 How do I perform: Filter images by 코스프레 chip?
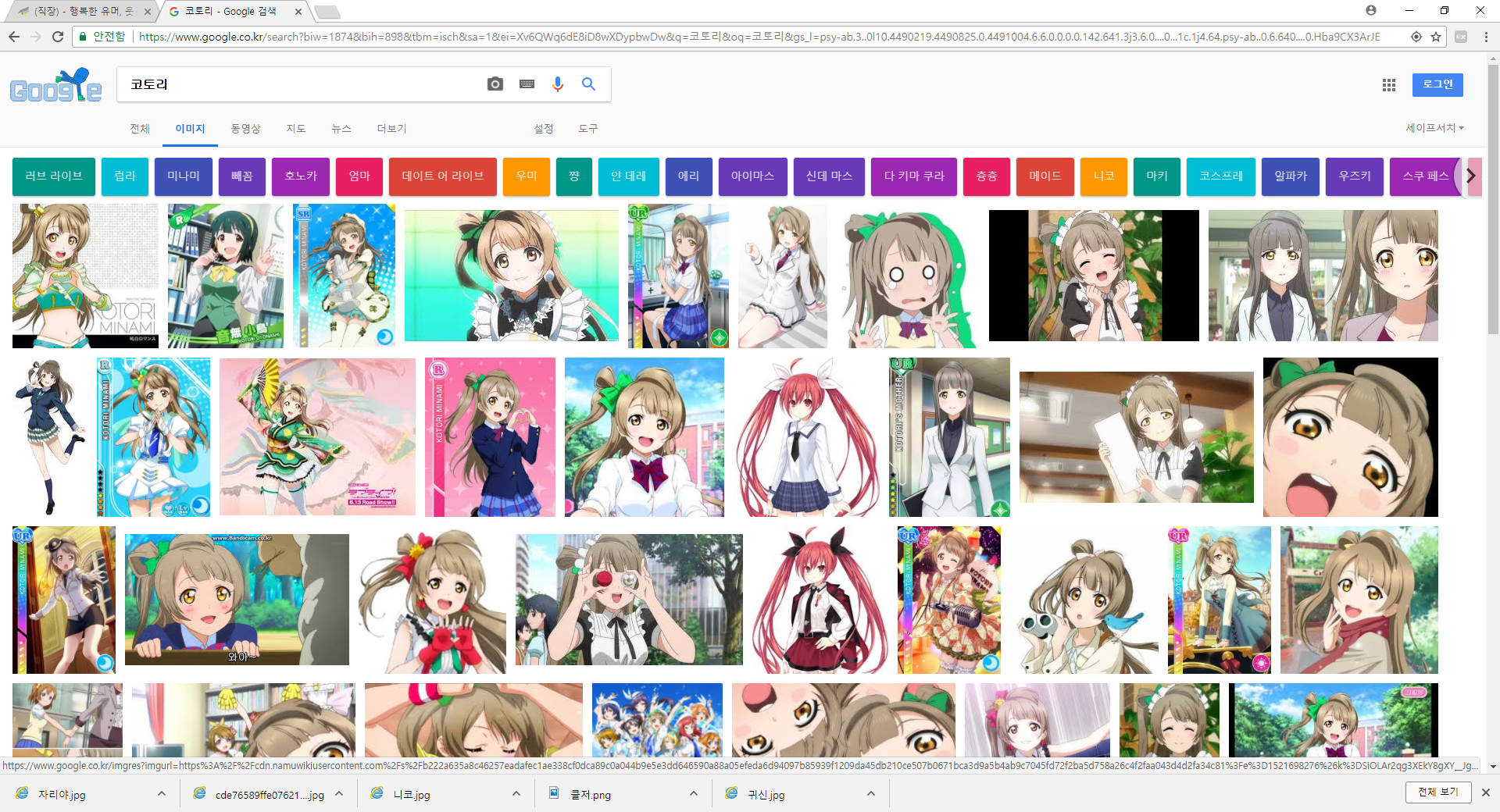(x=1221, y=176)
